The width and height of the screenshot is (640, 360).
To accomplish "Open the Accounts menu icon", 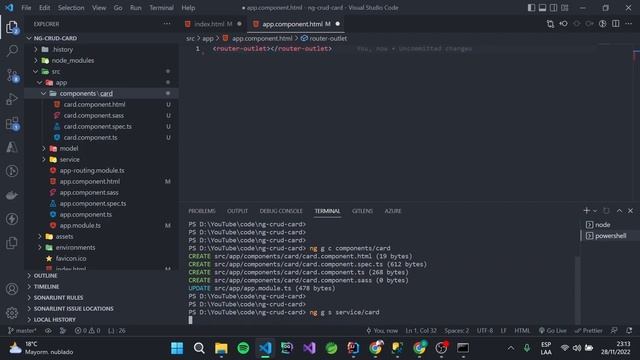I will [12, 289].
